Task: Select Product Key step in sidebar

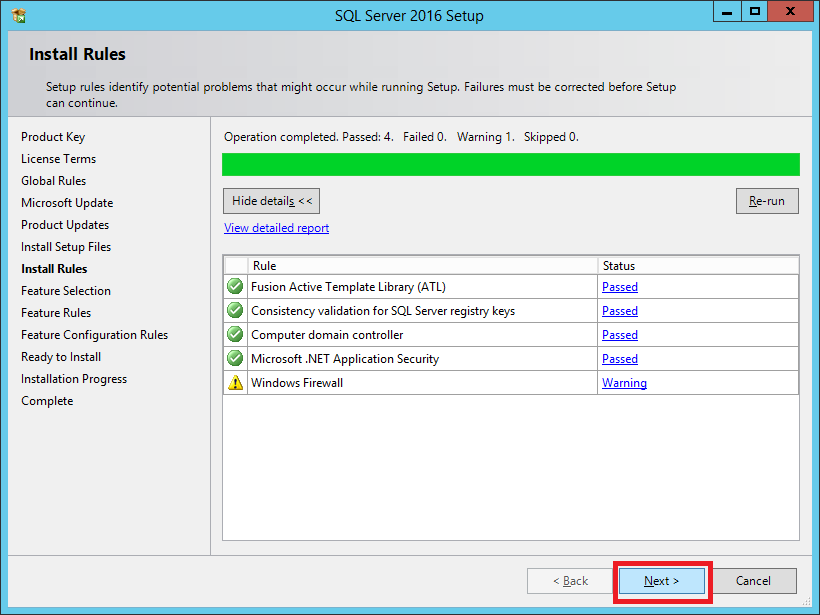Action: click(x=53, y=137)
